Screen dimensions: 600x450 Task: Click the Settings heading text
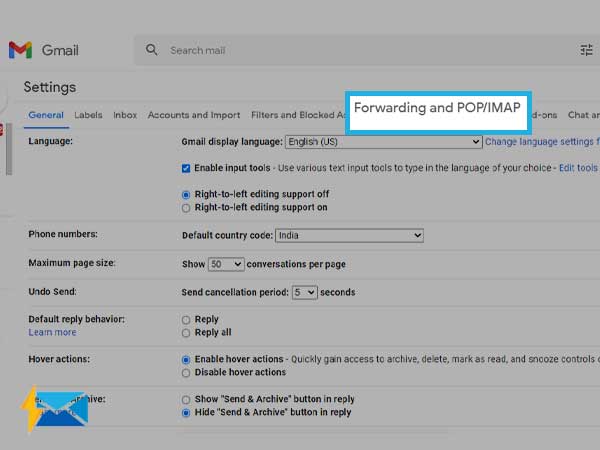click(x=50, y=87)
